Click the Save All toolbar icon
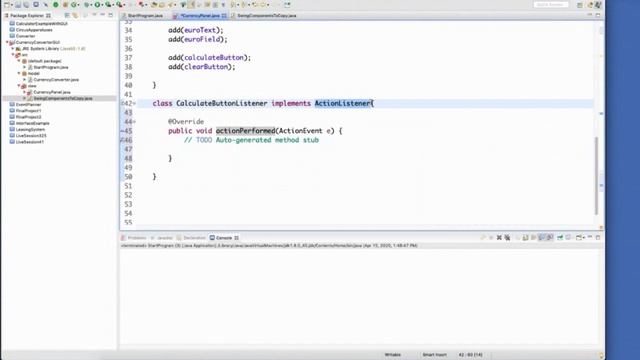640x360 pixels. pos(26,4)
